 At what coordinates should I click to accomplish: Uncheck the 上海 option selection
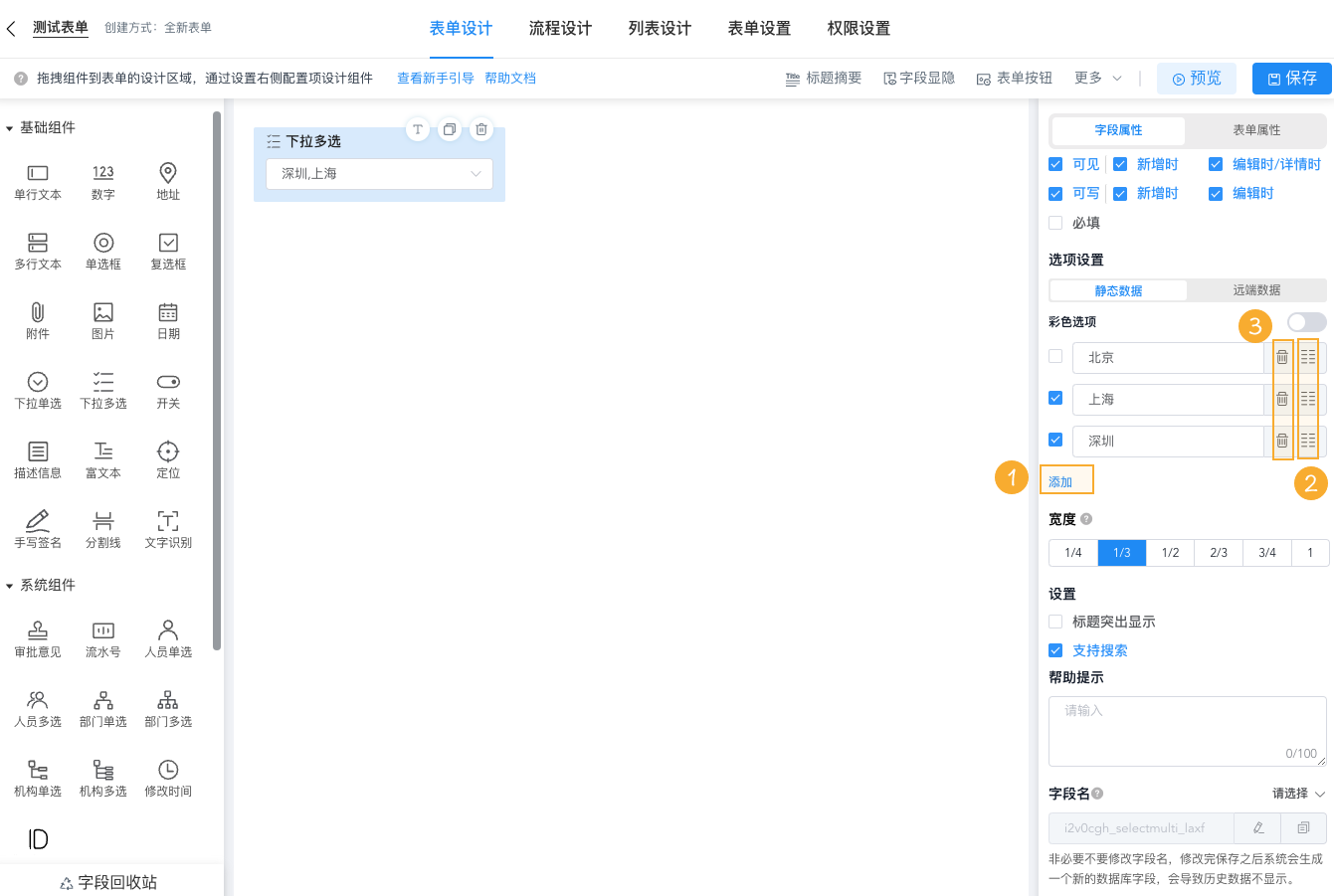[x=1055, y=398]
